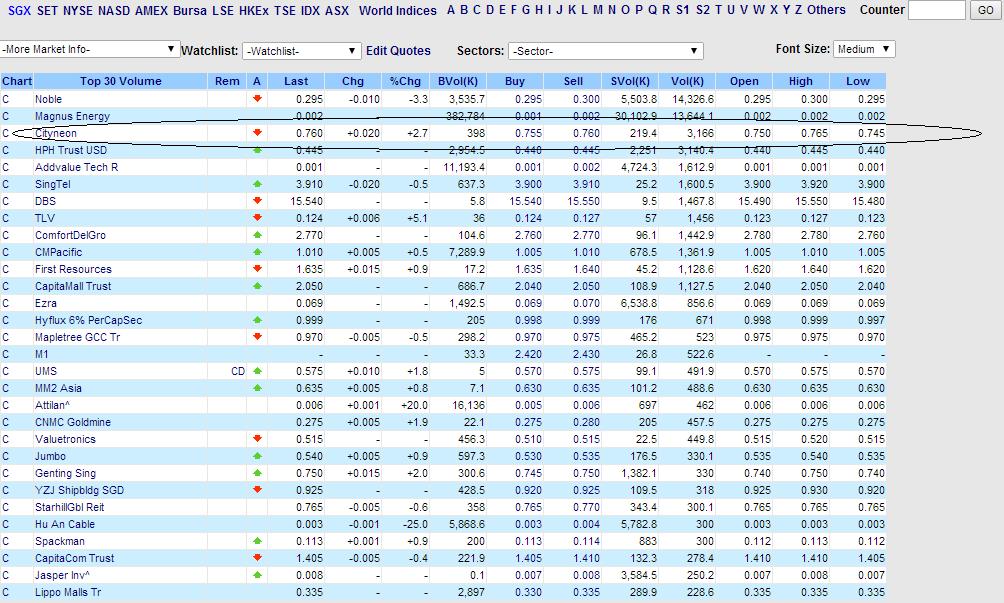
Task: Click the red arrow in TLV row
Action: (x=257, y=218)
